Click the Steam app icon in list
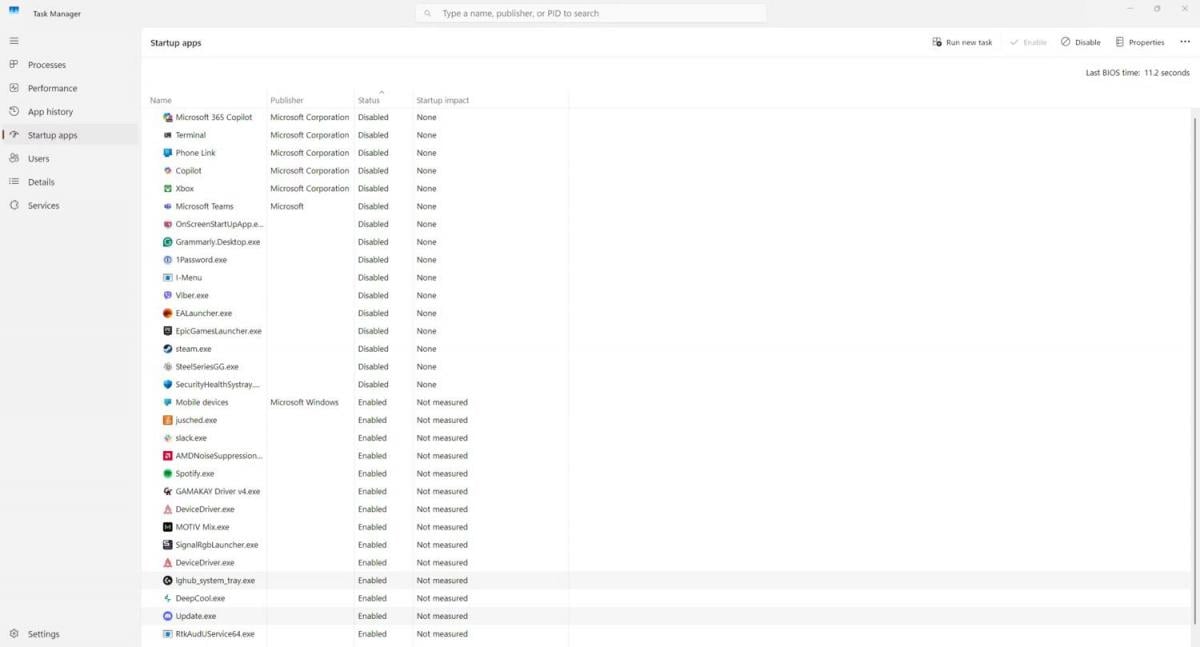This screenshot has height=647, width=1200. point(167,348)
